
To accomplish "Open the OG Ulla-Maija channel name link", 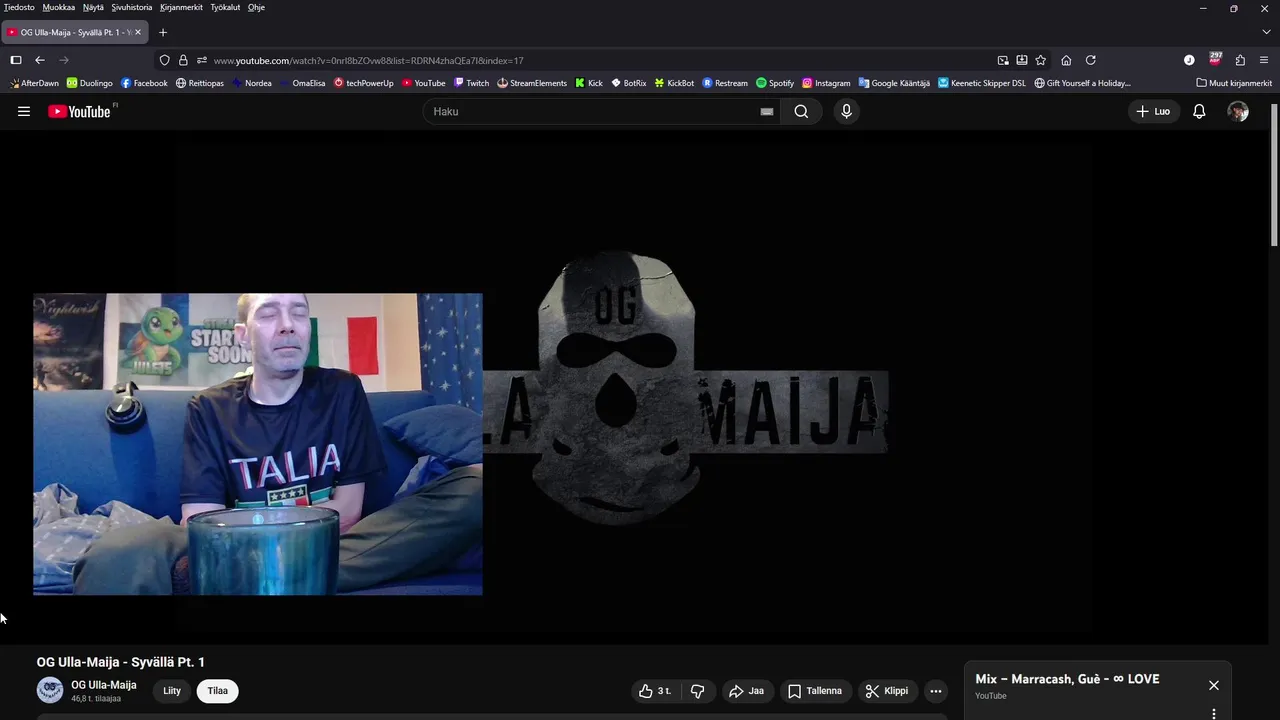I will (104, 685).
